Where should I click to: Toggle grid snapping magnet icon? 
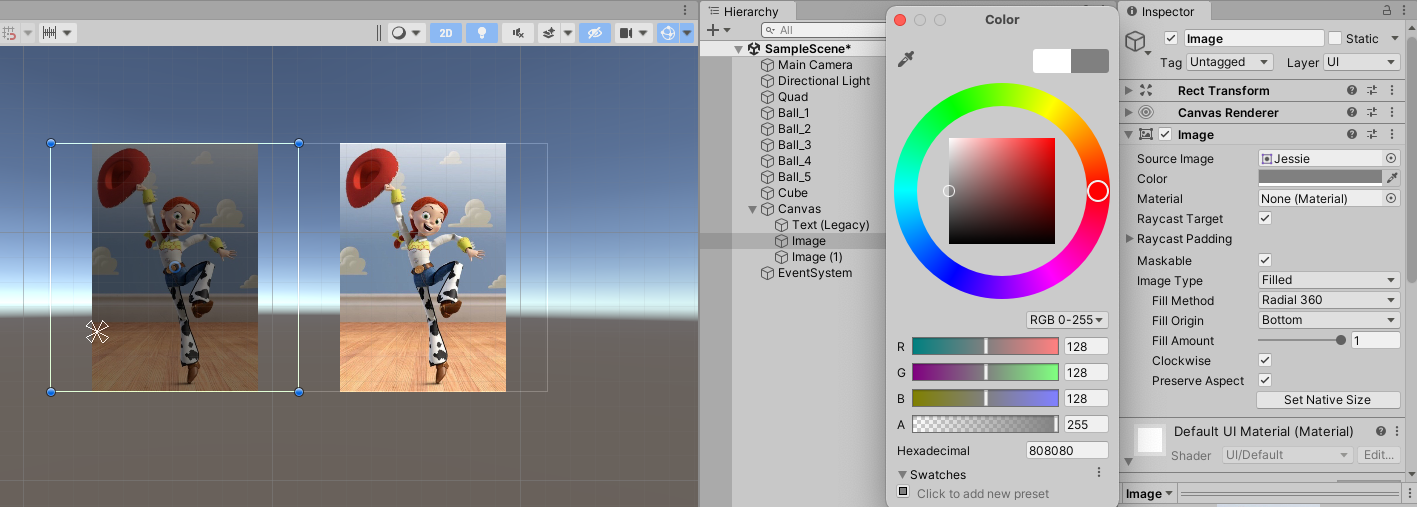[9, 33]
